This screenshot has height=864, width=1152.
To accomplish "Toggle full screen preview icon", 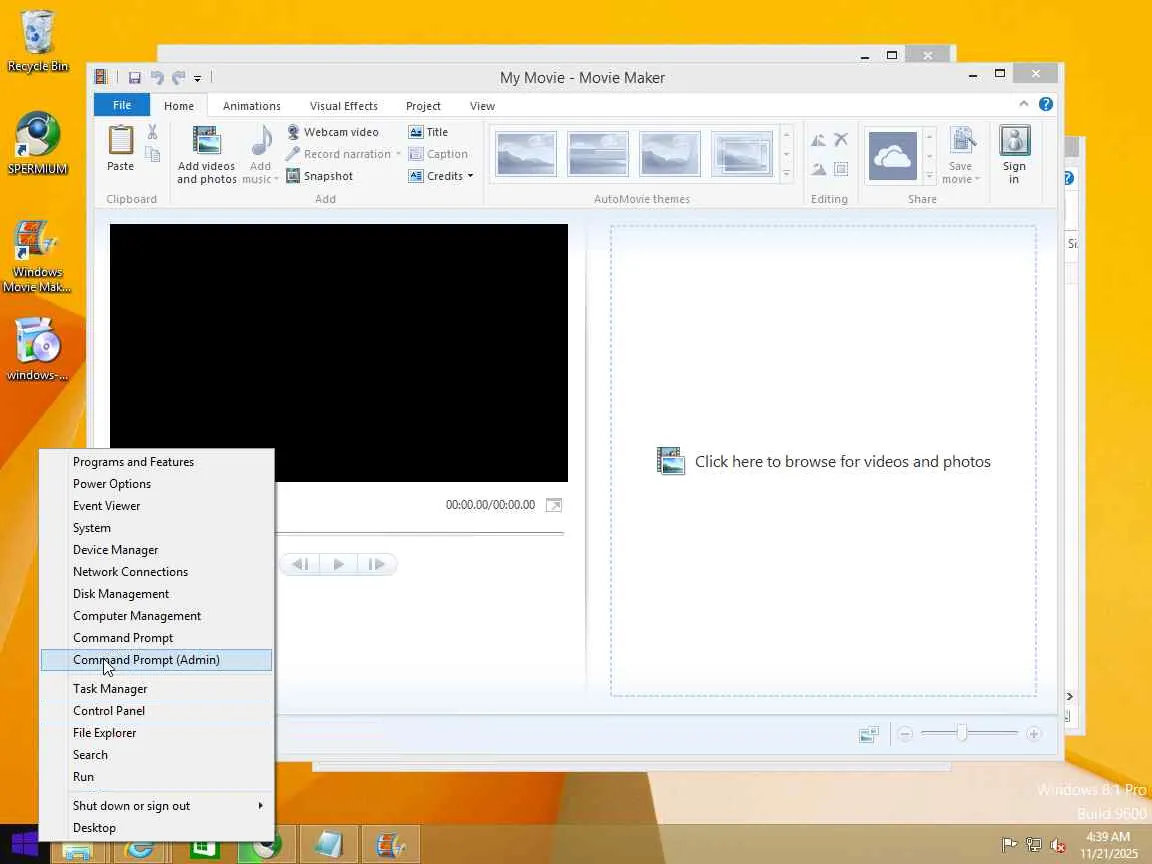I will pos(554,505).
